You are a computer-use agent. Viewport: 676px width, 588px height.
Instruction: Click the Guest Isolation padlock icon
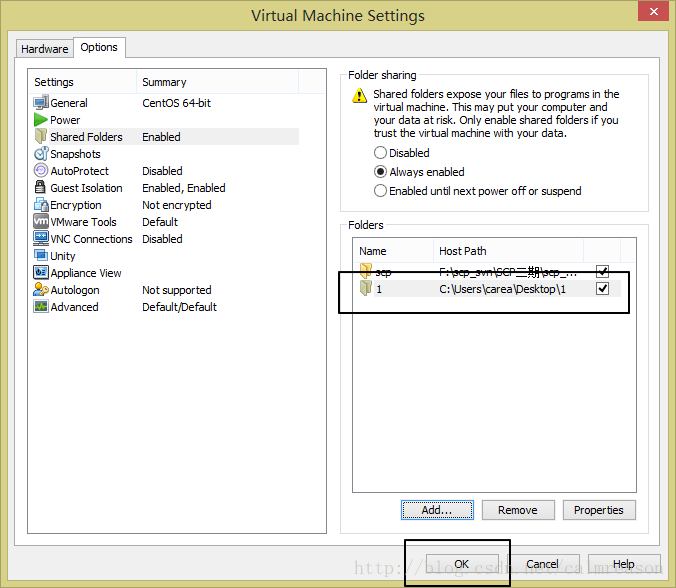(40, 187)
